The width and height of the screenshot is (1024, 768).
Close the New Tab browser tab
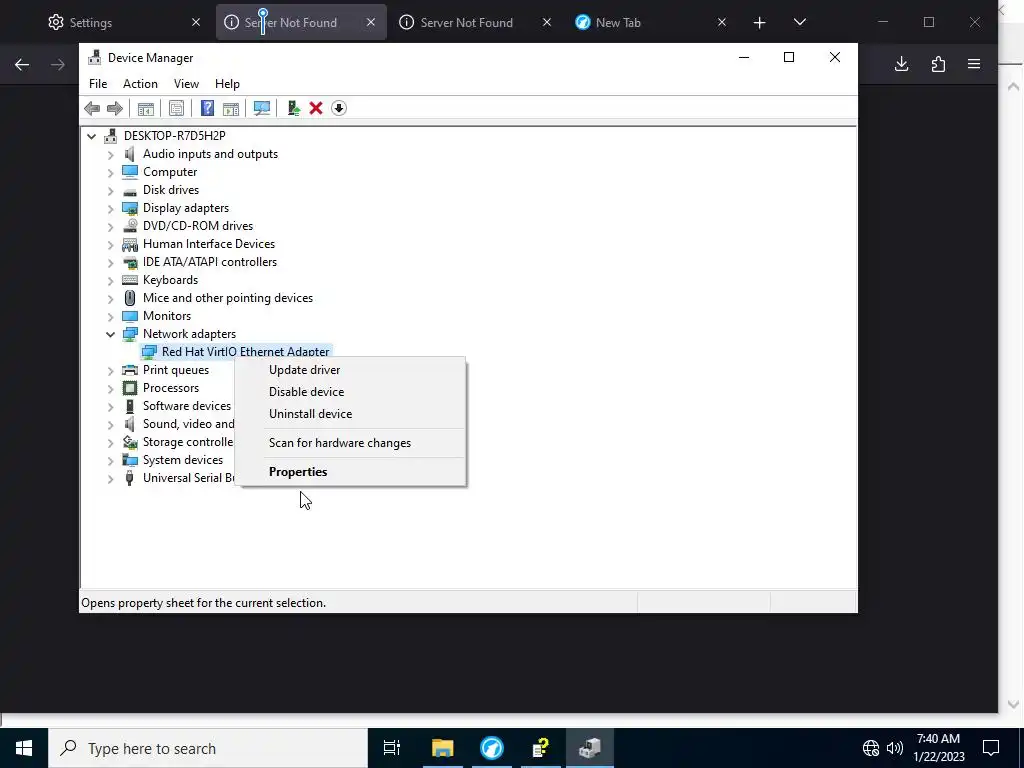[722, 22]
